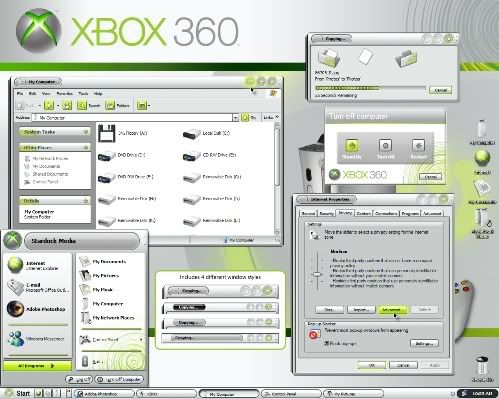The width and height of the screenshot is (499, 399).
Task: Click the Turn Off power icon
Action: [x=385, y=145]
